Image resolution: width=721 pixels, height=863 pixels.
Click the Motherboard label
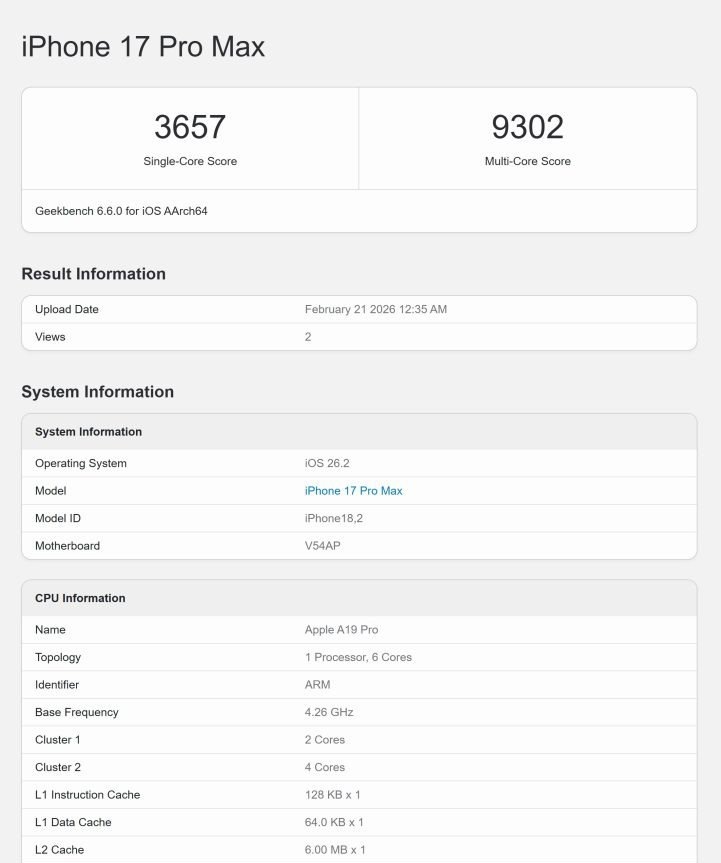point(67,546)
